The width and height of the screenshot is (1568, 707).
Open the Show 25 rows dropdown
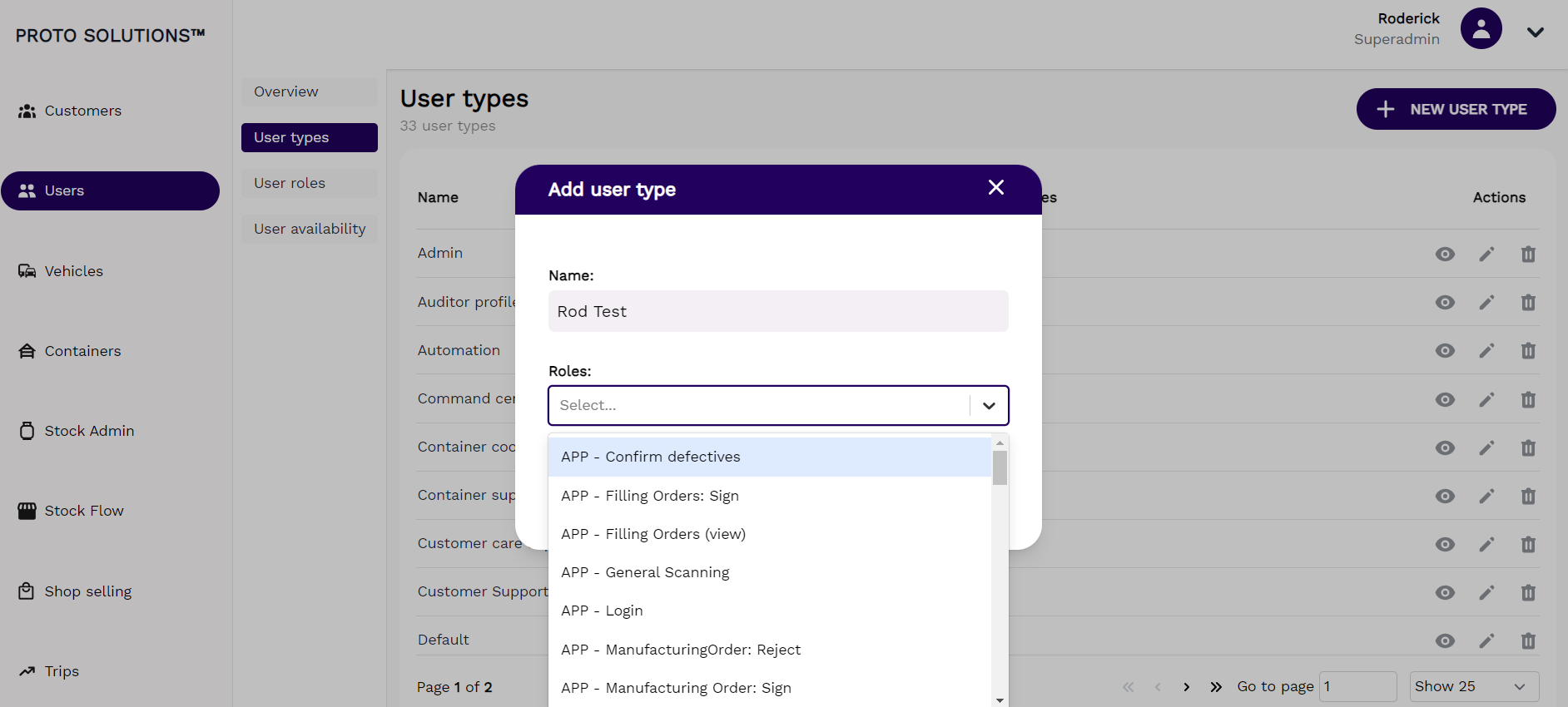click(x=1474, y=686)
